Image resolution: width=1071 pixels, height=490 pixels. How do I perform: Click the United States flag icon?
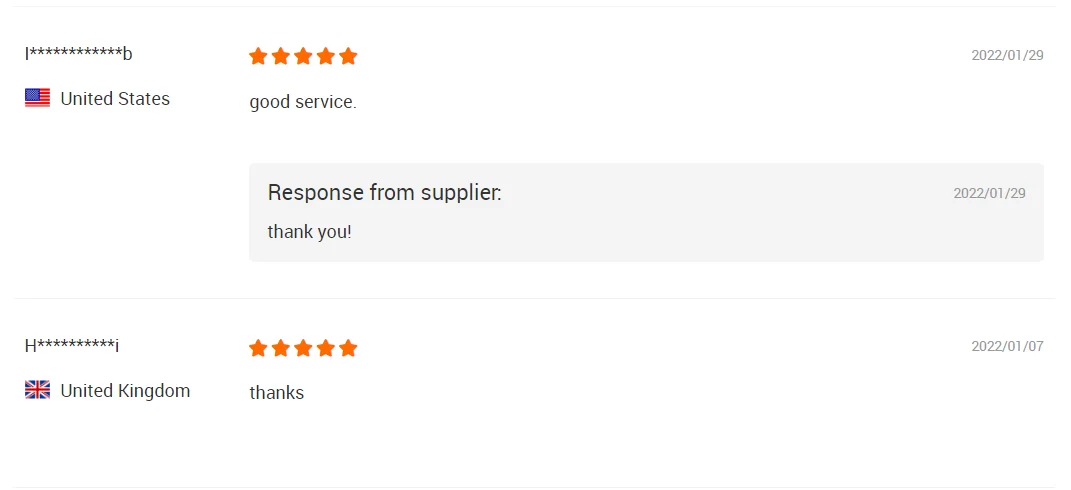coord(38,98)
